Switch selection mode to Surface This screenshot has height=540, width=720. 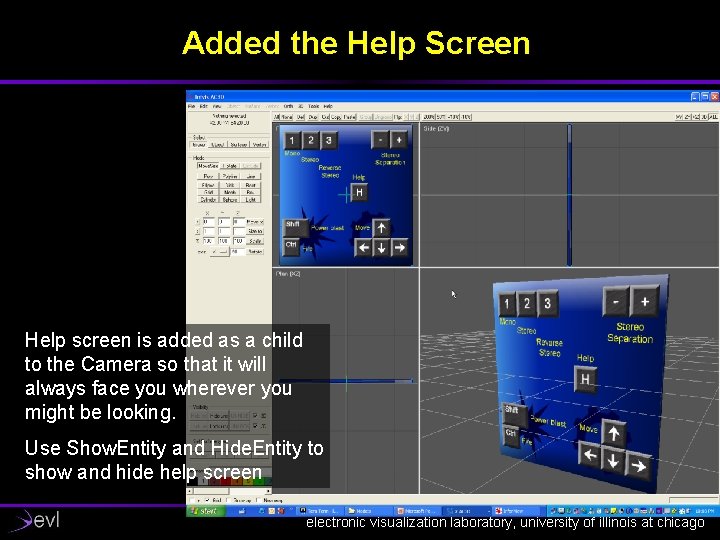coord(238,145)
